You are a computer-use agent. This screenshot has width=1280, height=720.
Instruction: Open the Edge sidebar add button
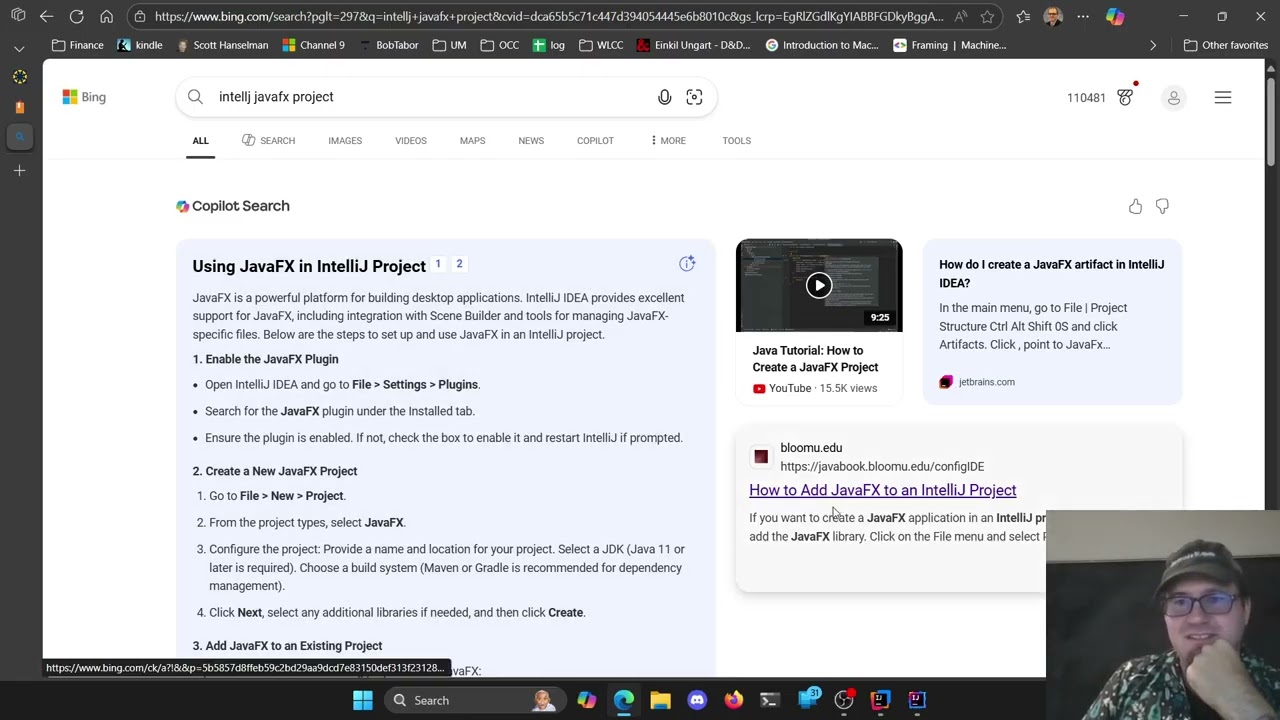coord(19,171)
